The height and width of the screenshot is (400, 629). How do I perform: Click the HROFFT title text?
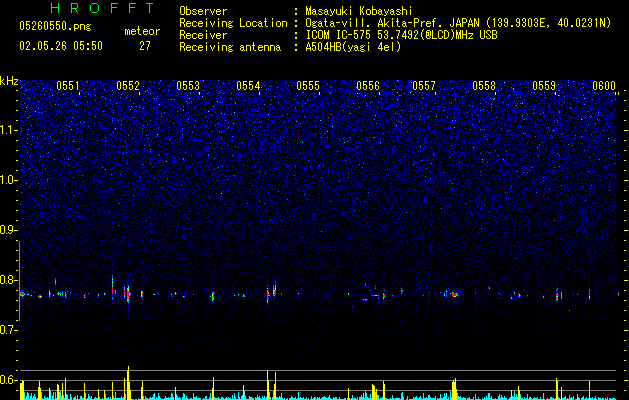[103, 8]
